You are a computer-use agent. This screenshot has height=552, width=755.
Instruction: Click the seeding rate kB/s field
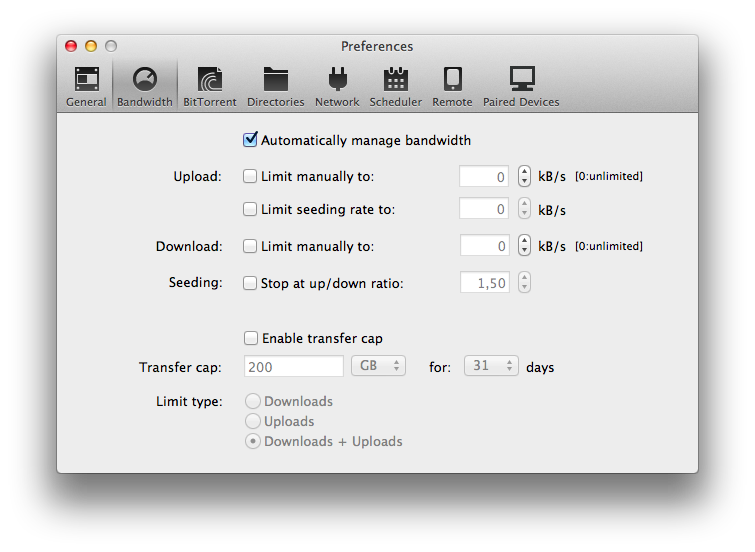click(x=484, y=209)
